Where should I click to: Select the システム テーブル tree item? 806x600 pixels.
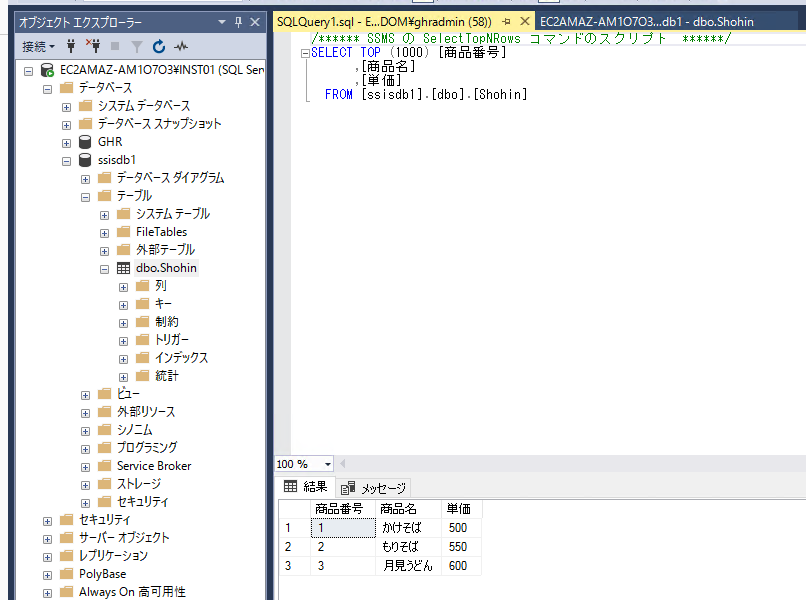coord(173,214)
